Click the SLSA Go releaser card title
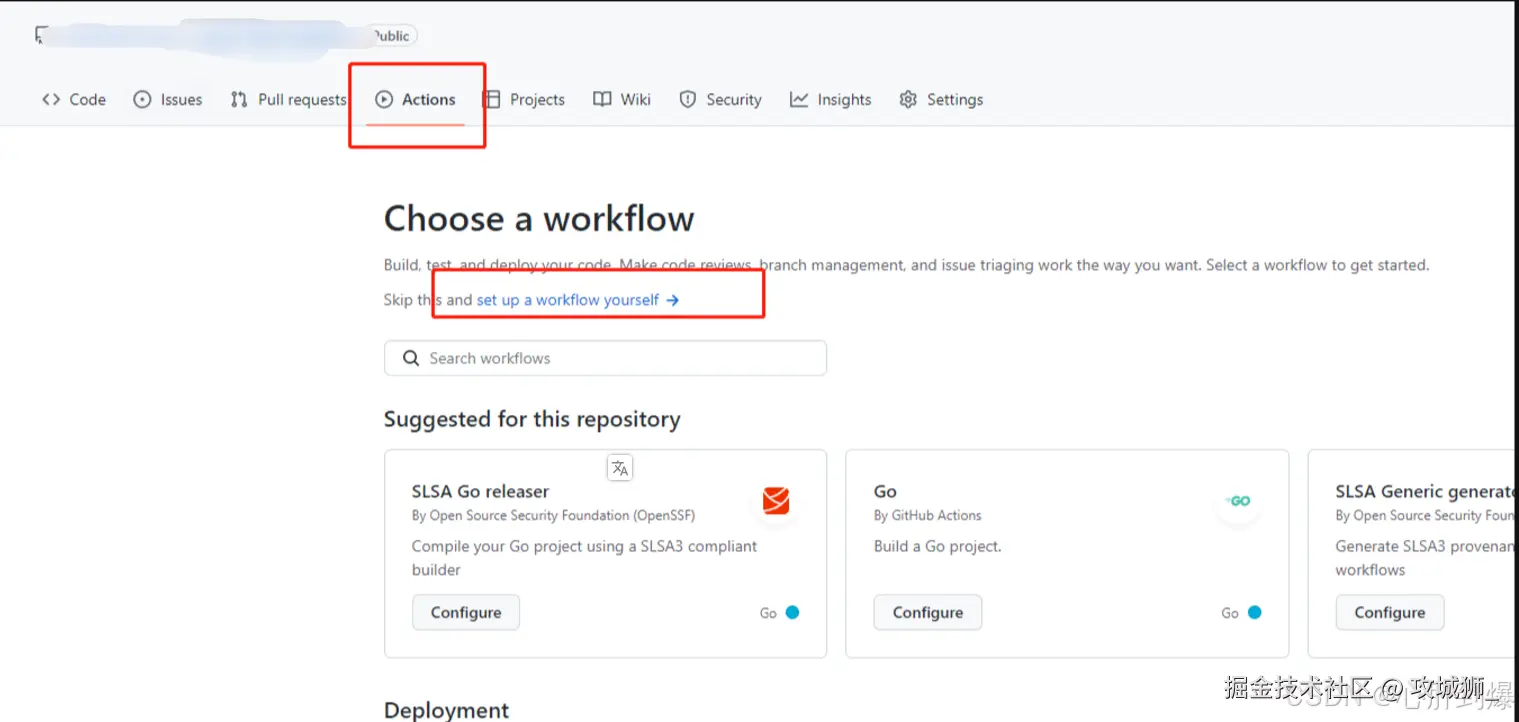 coord(481,491)
